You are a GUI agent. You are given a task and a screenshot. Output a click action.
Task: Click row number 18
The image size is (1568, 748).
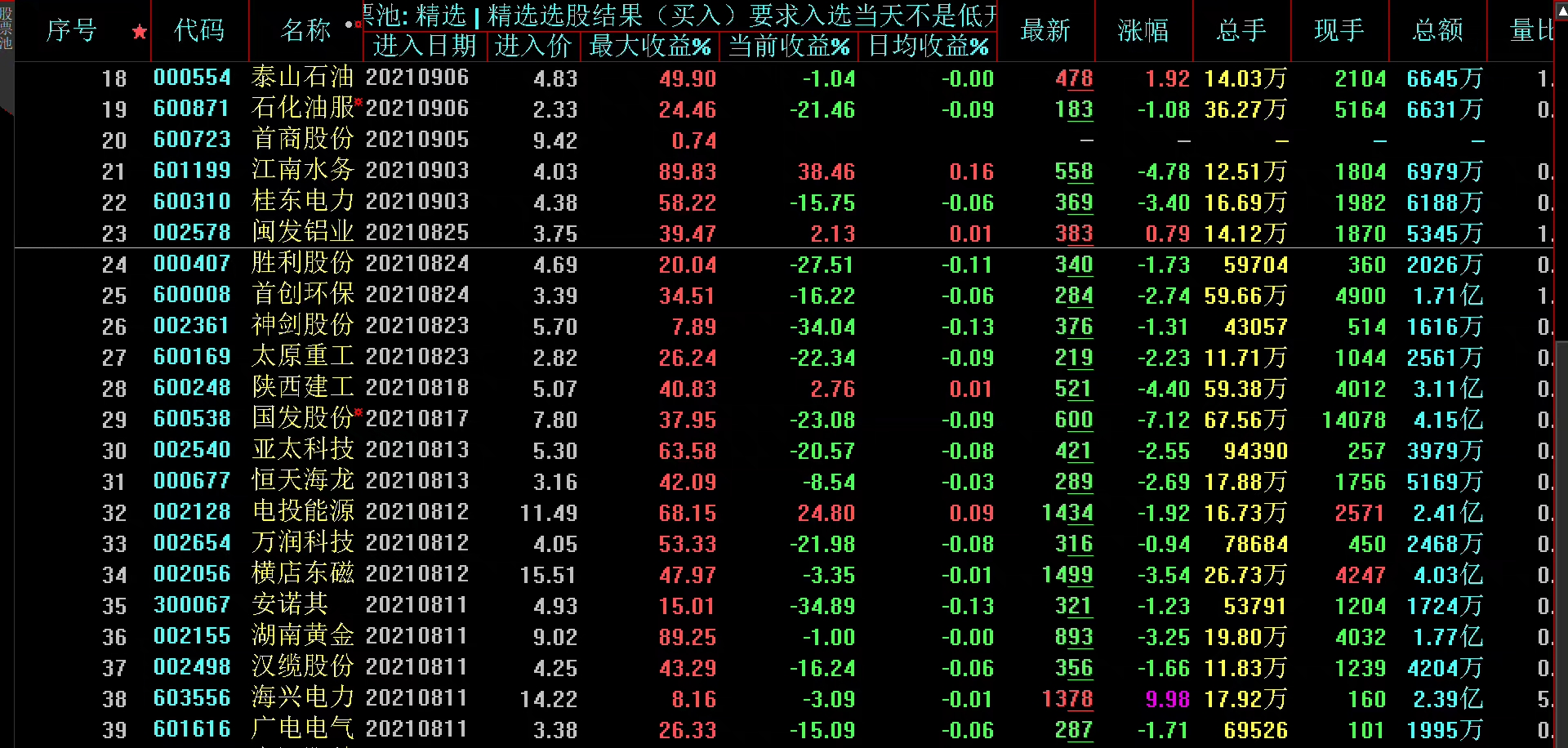pyautogui.click(x=114, y=78)
